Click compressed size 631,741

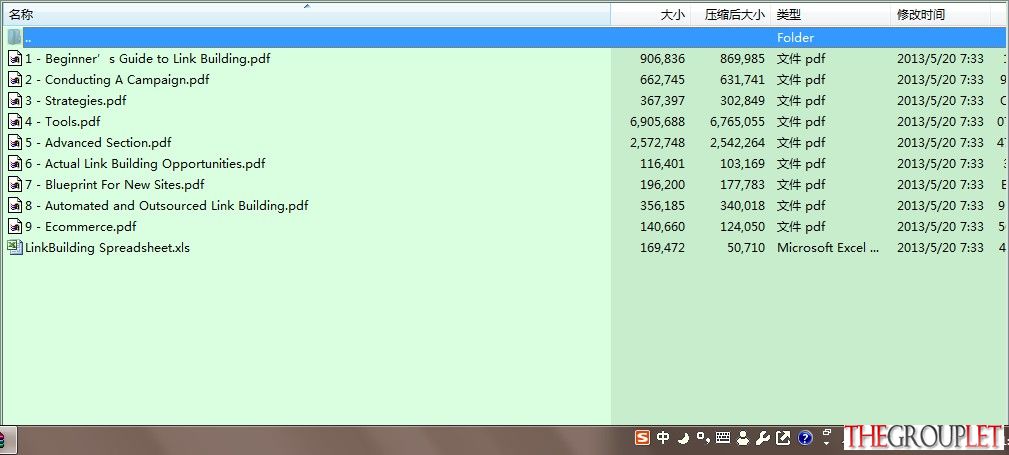[x=743, y=80]
